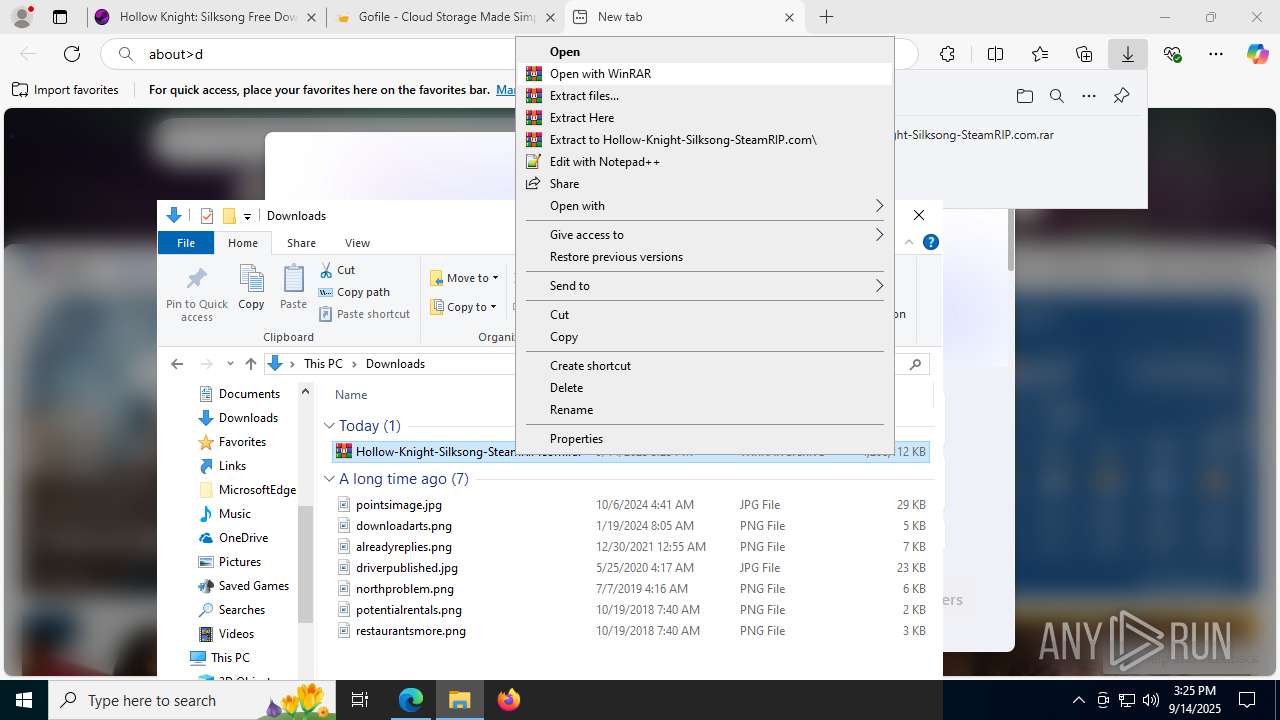Collapse the Today (1) group
This screenshot has width=1280, height=720.
click(329, 426)
